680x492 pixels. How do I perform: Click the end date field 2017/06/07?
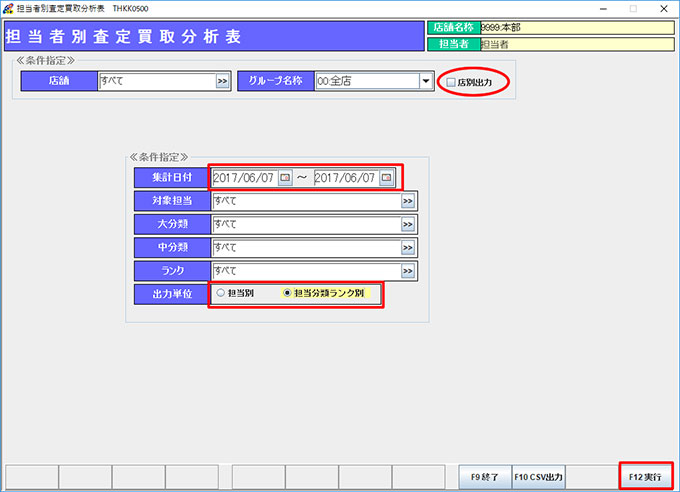coord(347,178)
